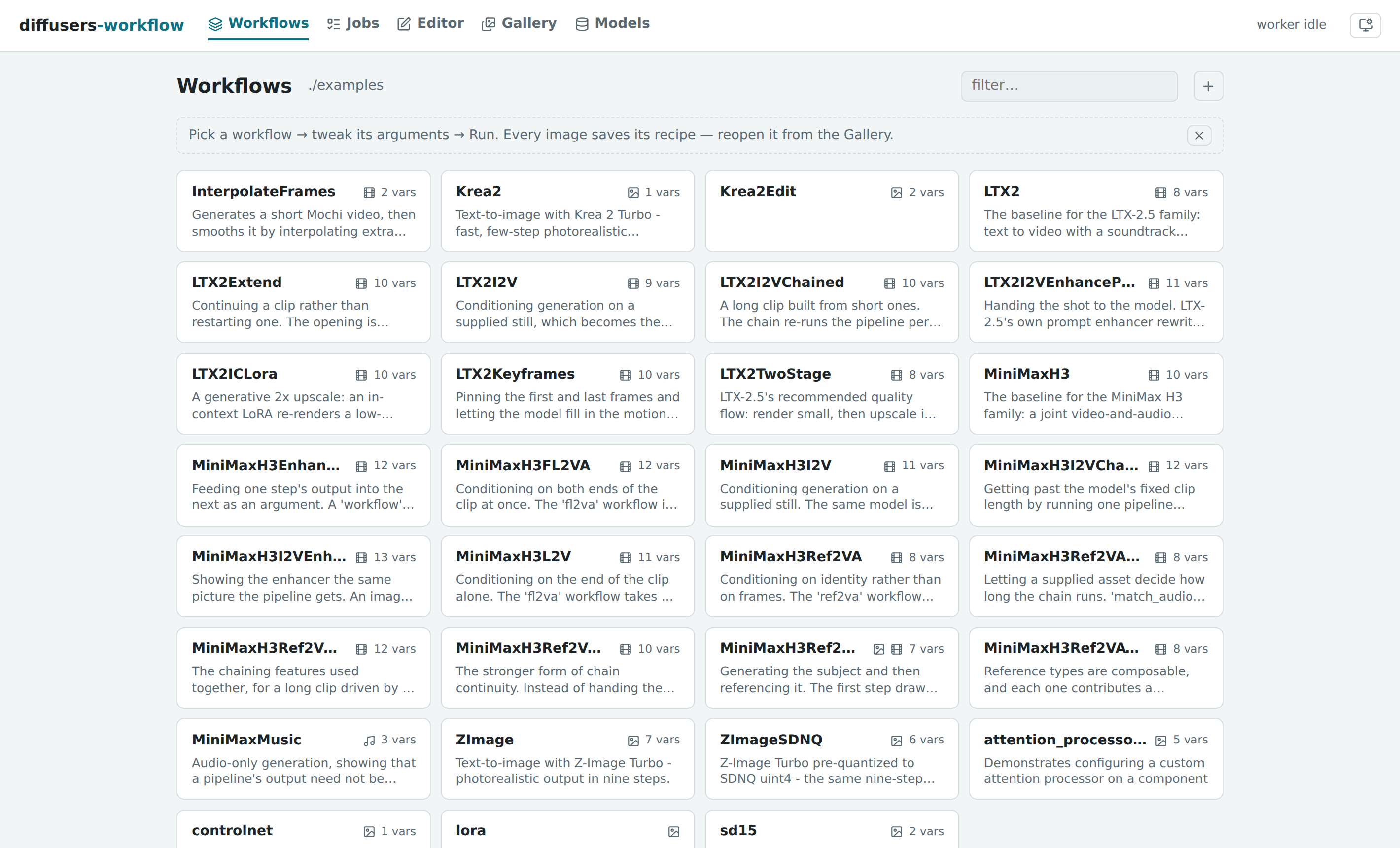The width and height of the screenshot is (1400, 848).
Task: Switch to the Models tab
Action: click(x=612, y=23)
